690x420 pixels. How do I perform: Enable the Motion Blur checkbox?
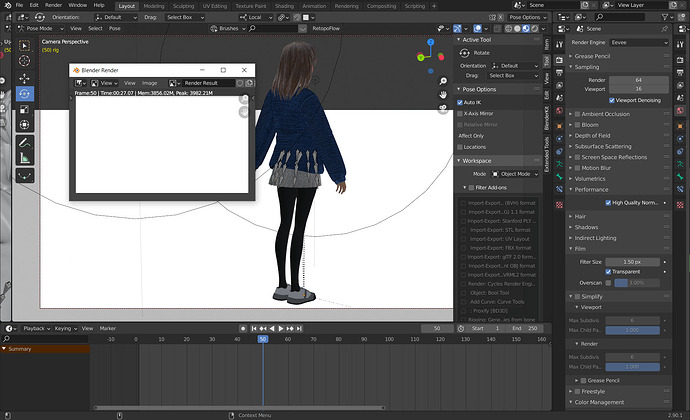point(577,168)
